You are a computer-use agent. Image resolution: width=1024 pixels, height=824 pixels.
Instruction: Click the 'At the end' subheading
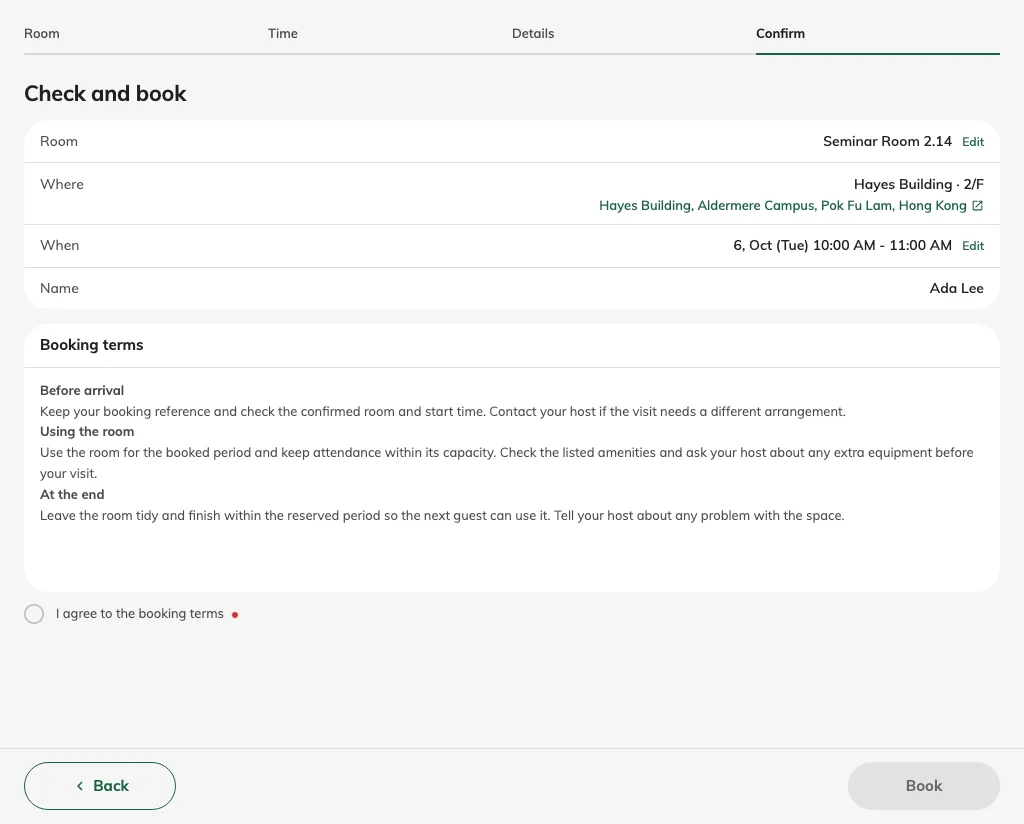(x=72, y=494)
